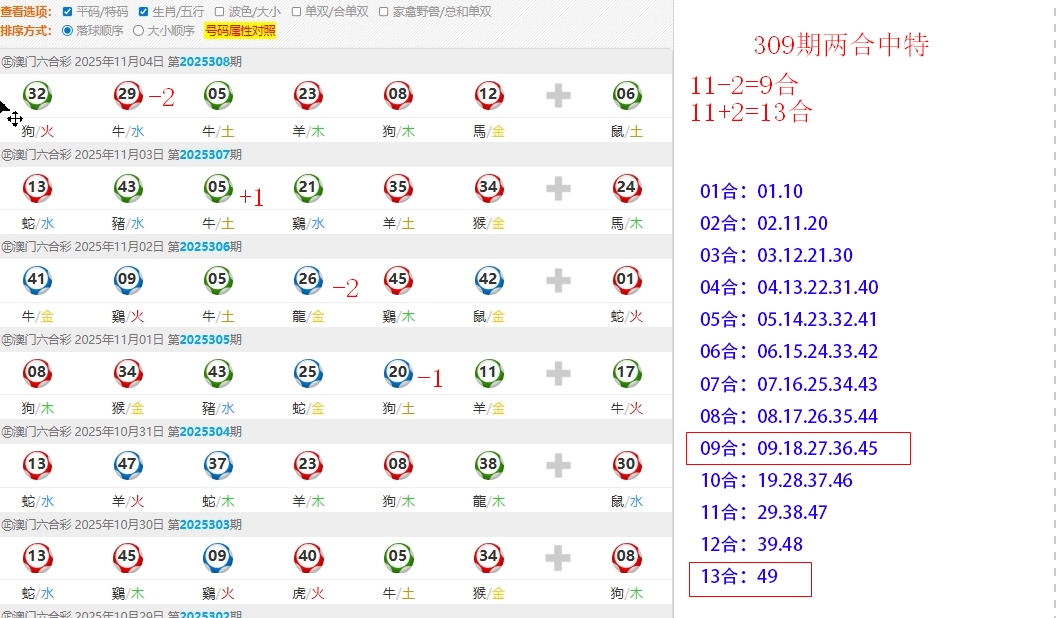Uncheck the 生肖/五行 checkbox
The height and width of the screenshot is (618, 1056).
tap(143, 12)
